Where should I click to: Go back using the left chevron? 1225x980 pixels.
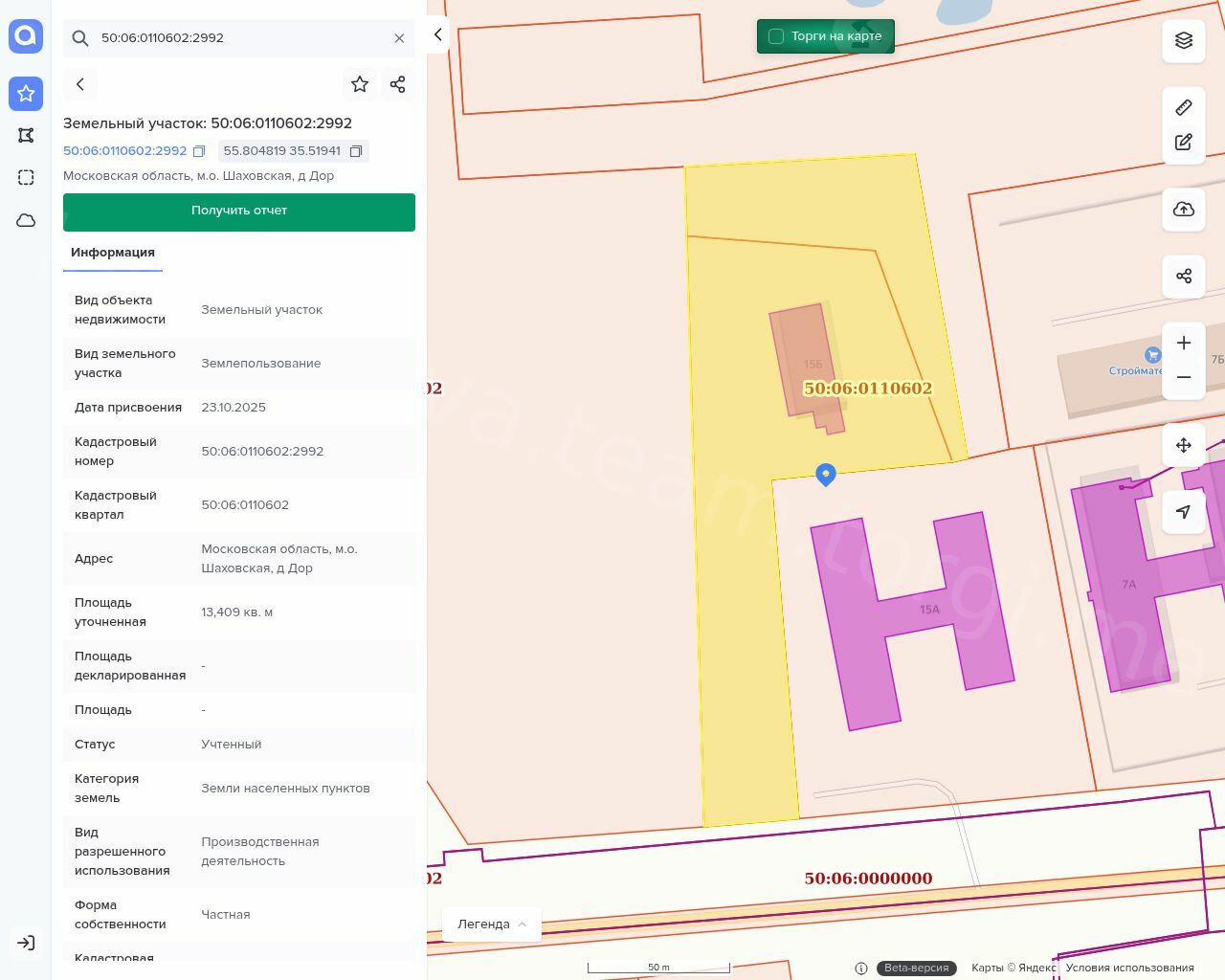pos(80,84)
